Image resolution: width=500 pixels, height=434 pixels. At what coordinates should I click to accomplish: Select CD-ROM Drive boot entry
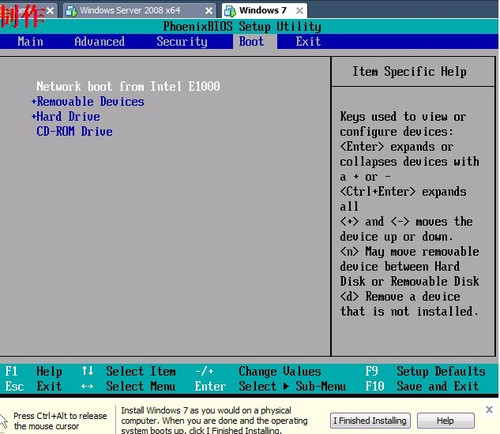pos(74,131)
